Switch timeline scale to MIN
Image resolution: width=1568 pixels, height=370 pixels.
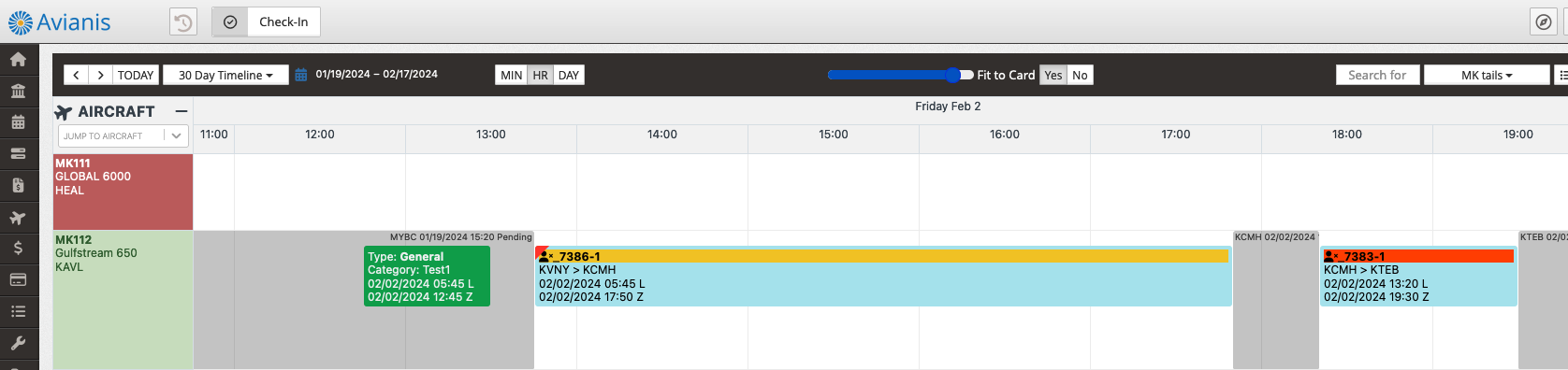coord(512,75)
